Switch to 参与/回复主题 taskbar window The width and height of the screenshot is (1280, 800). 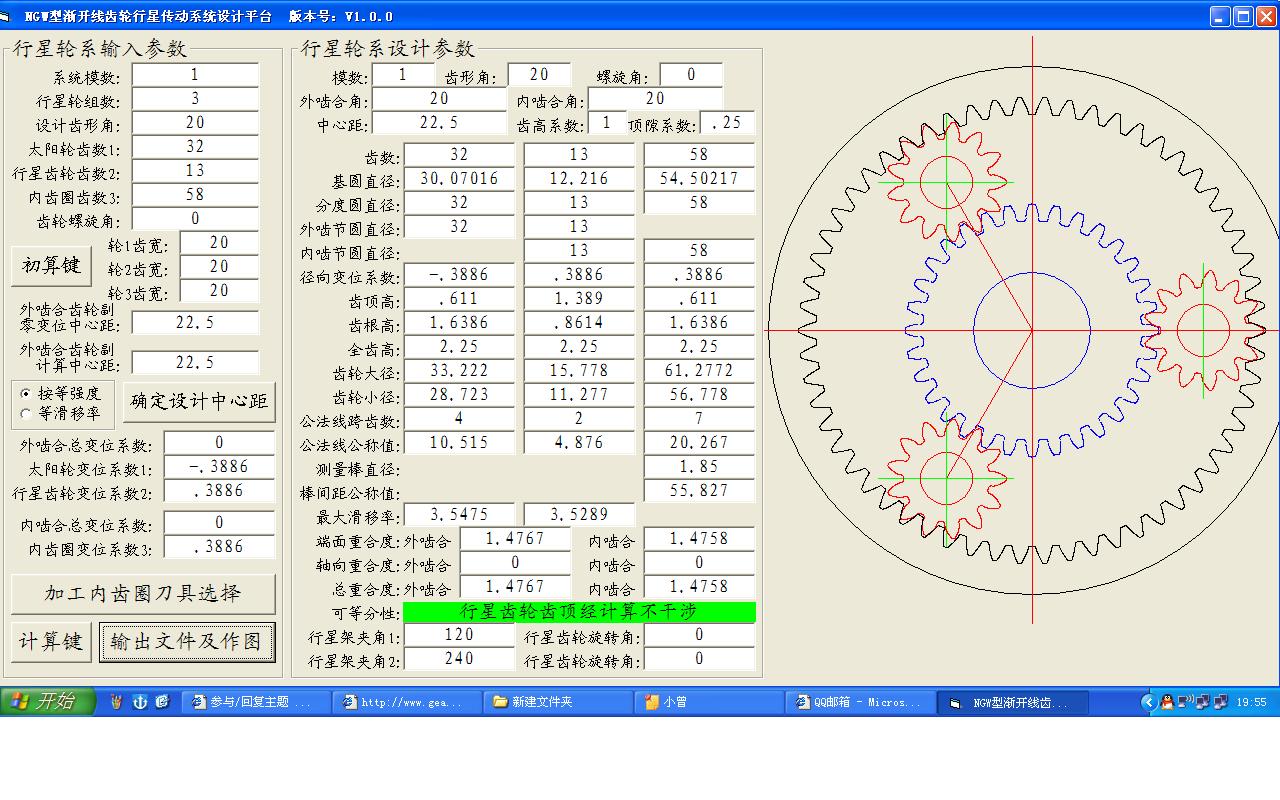[x=255, y=703]
